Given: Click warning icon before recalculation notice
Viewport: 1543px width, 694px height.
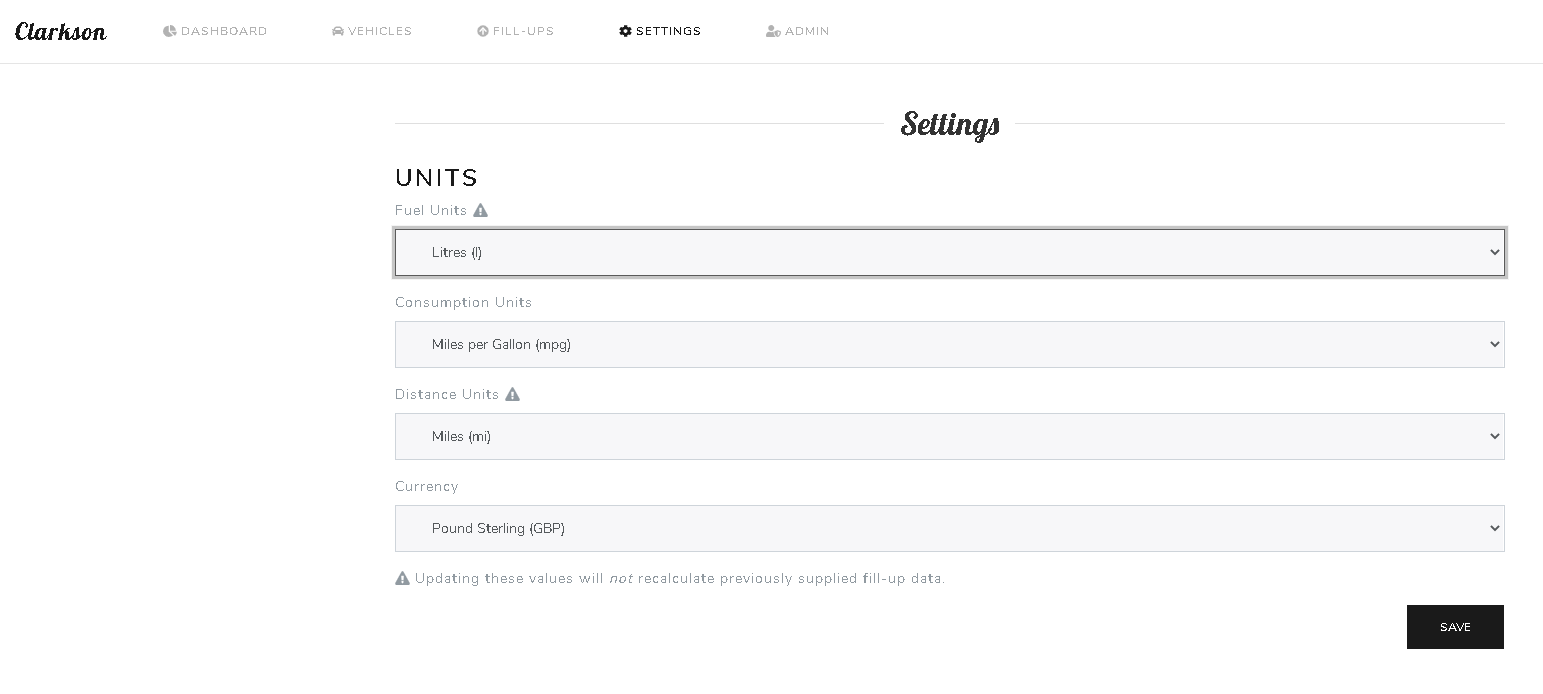Looking at the screenshot, I should pos(403,578).
